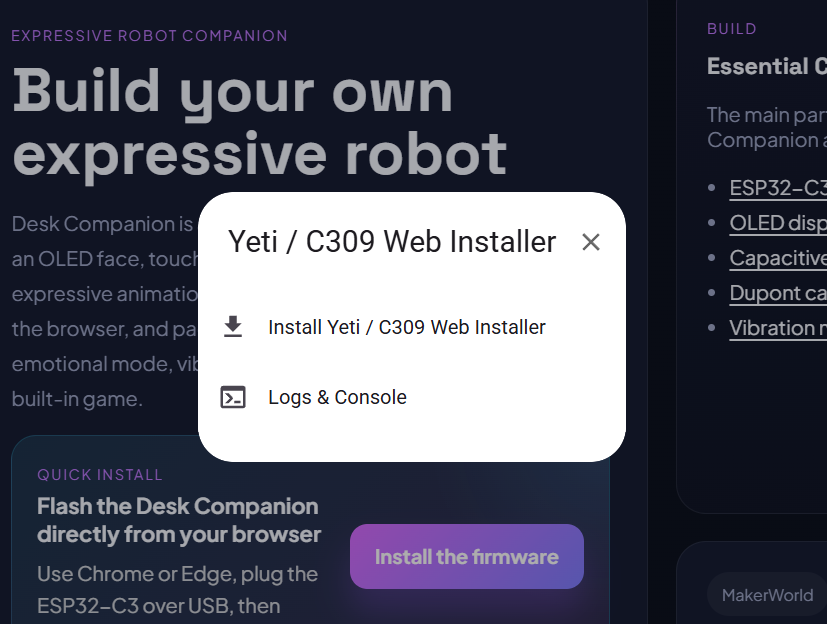Image resolution: width=827 pixels, height=624 pixels.
Task: Click the Build your own expressive robot heading
Action: [x=258, y=120]
